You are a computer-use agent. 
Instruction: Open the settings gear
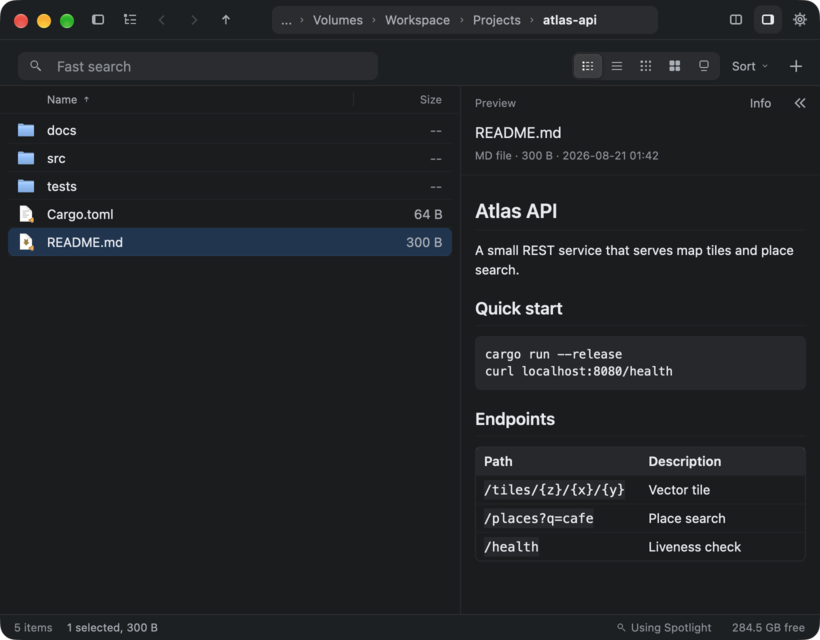[800, 20]
